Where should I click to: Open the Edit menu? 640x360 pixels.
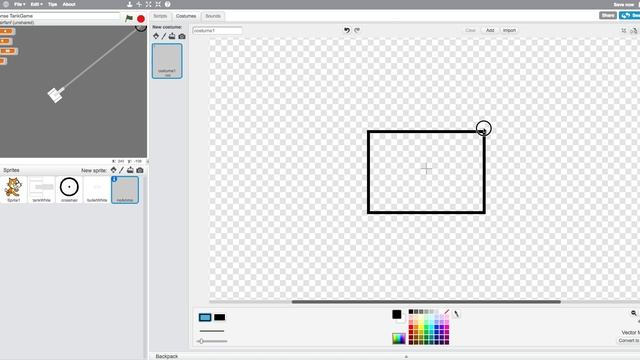(x=36, y=4)
